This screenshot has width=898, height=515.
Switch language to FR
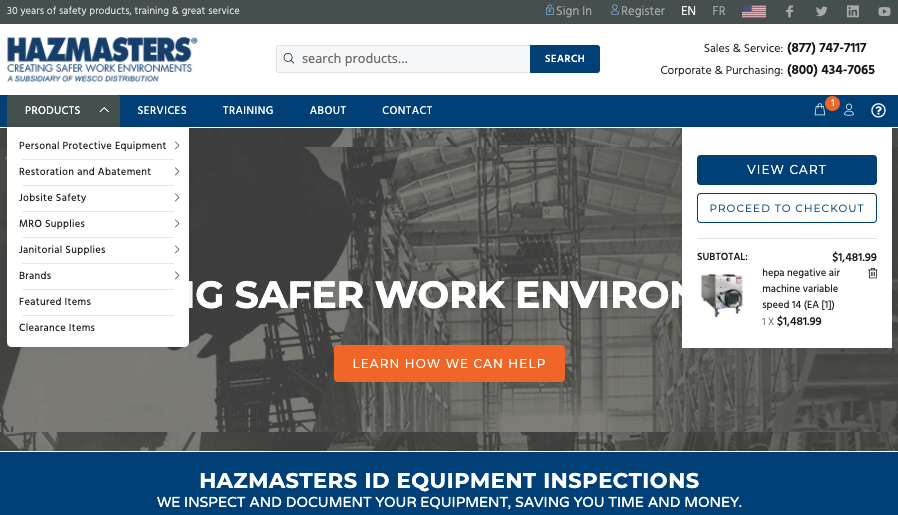click(719, 11)
